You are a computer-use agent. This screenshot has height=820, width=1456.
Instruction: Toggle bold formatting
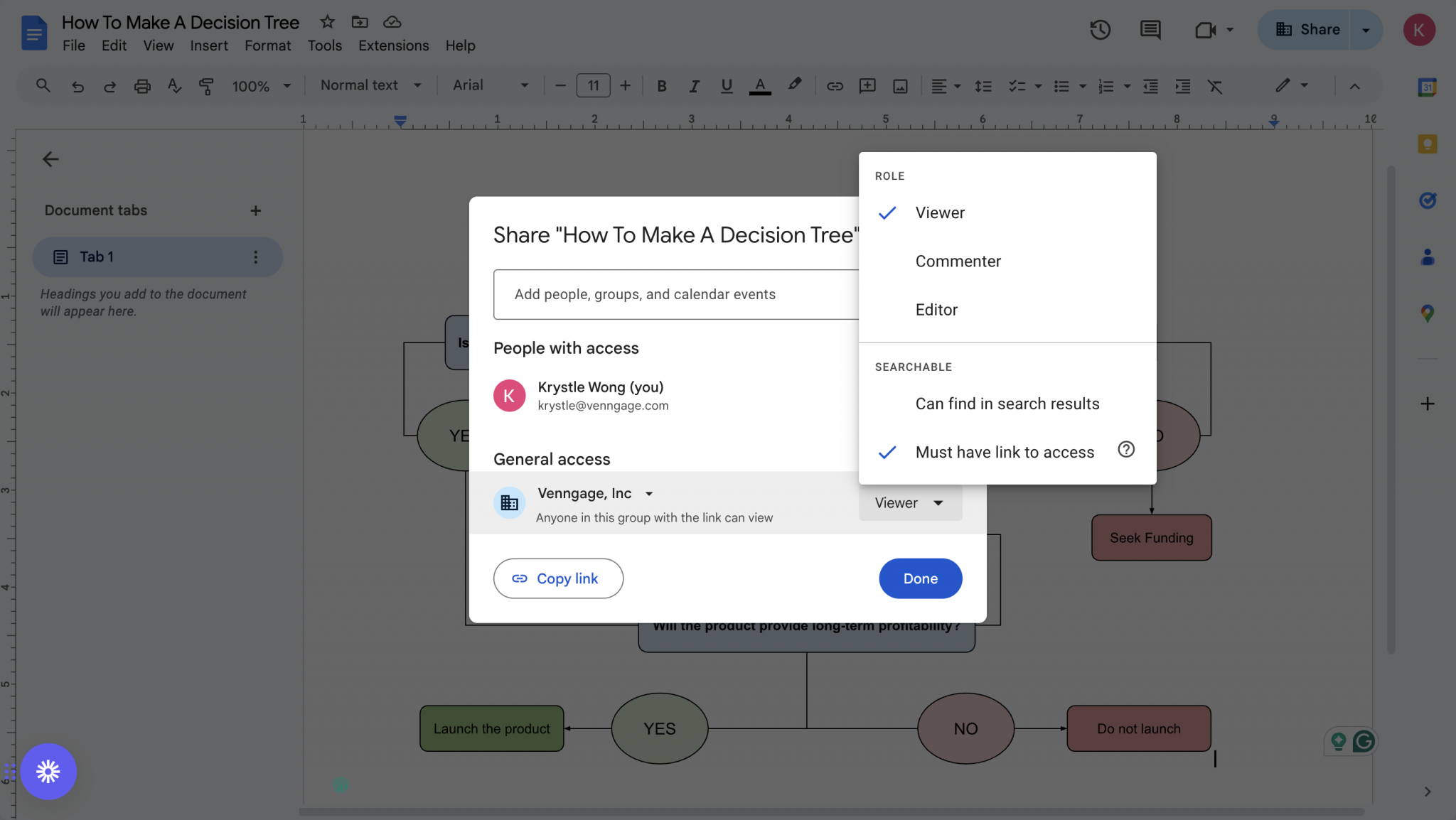(661, 85)
